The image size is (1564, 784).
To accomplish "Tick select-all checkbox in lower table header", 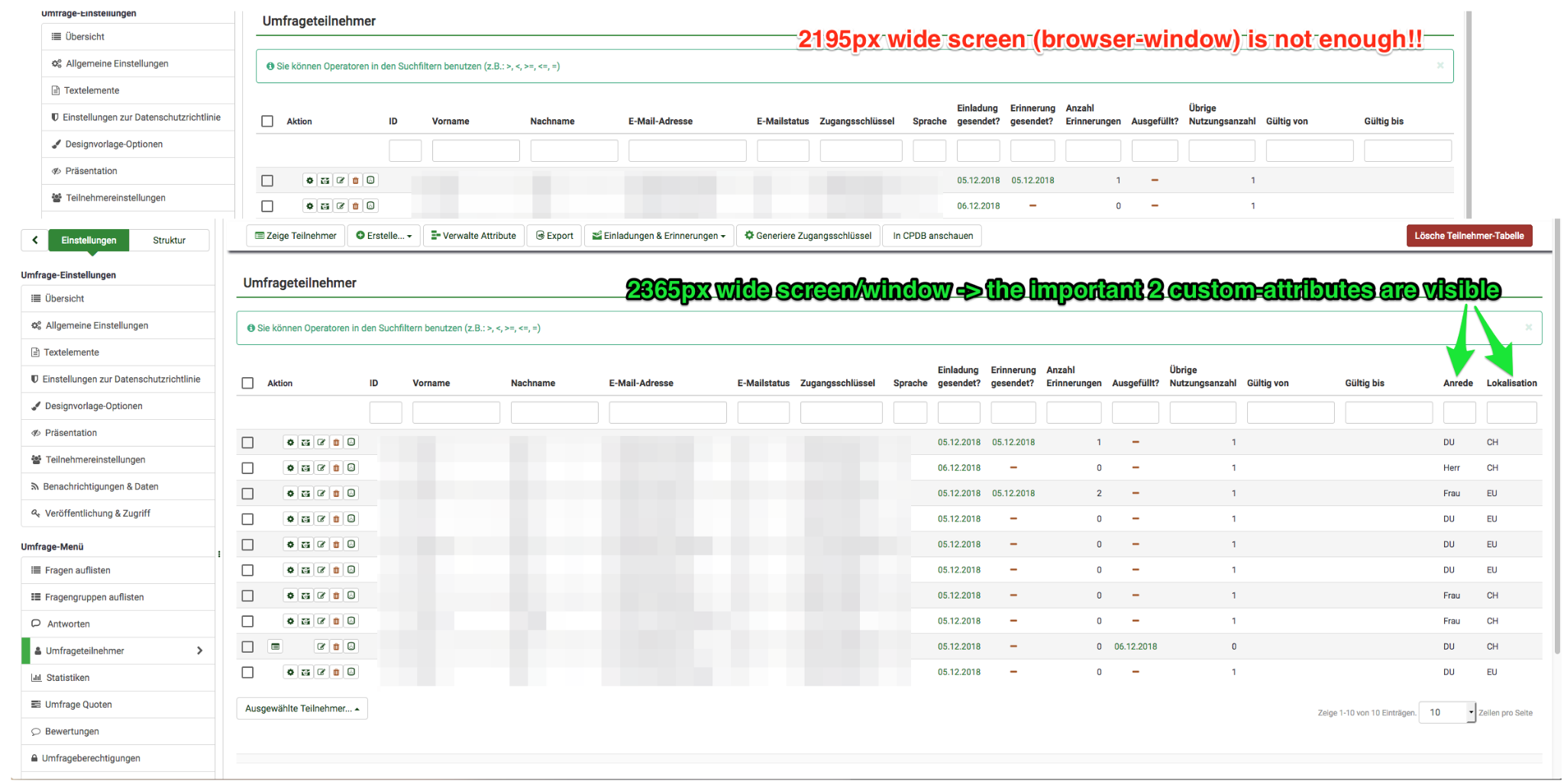I will 247,383.
